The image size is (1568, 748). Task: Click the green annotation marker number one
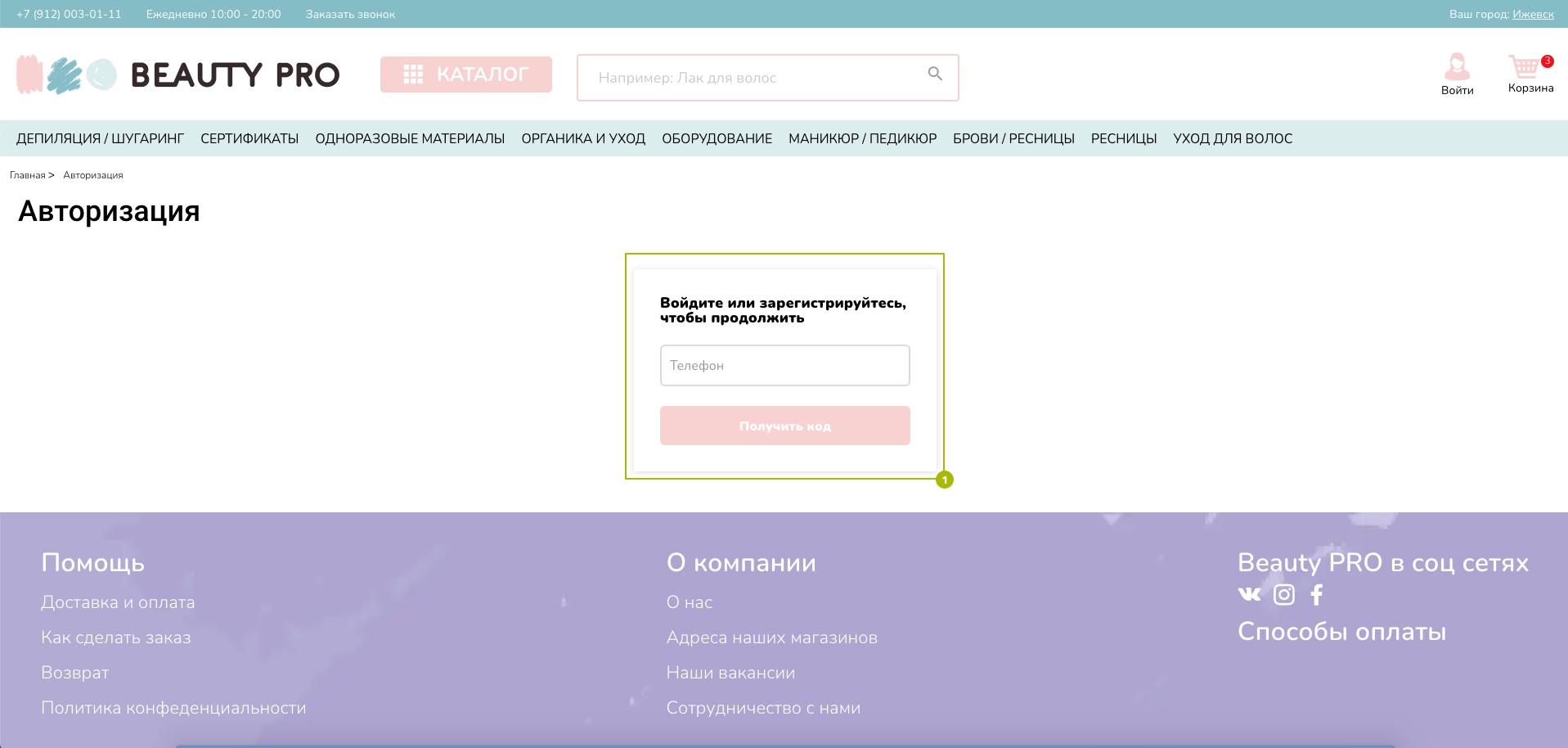coord(945,480)
